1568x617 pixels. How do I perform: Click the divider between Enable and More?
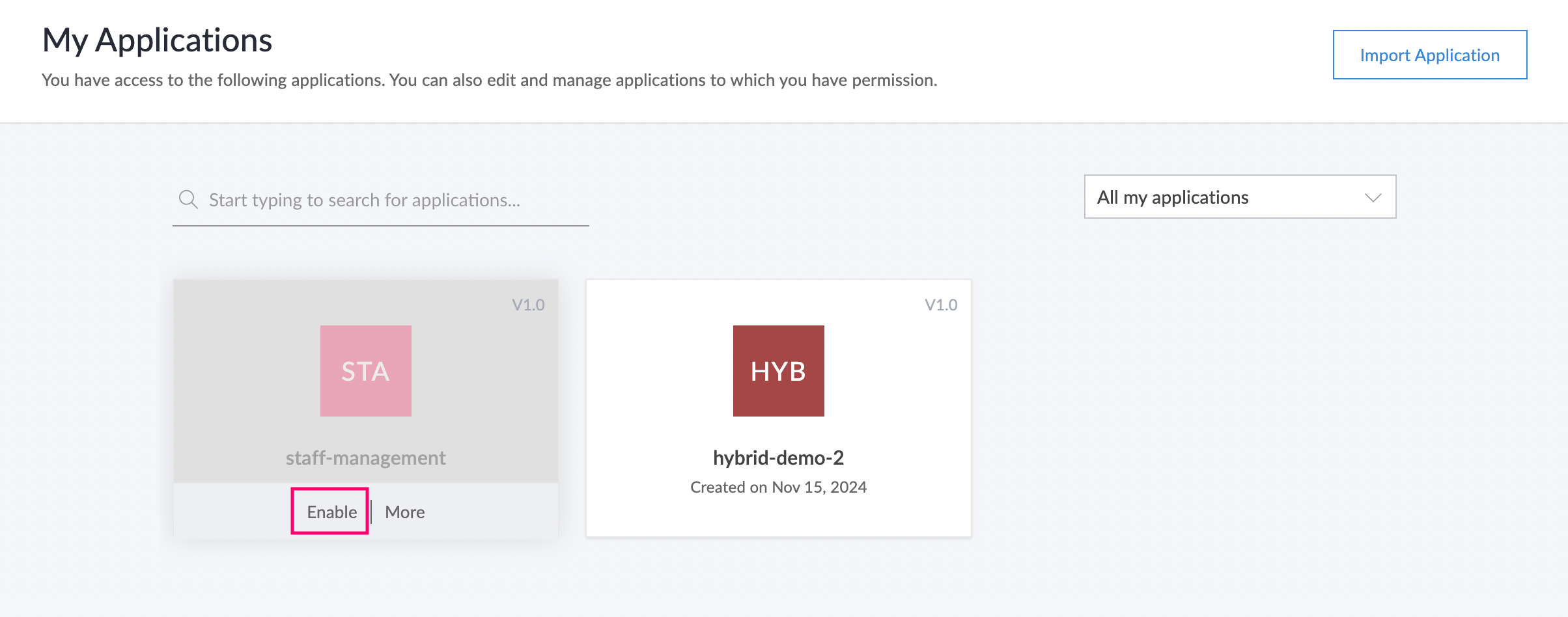coord(371,512)
